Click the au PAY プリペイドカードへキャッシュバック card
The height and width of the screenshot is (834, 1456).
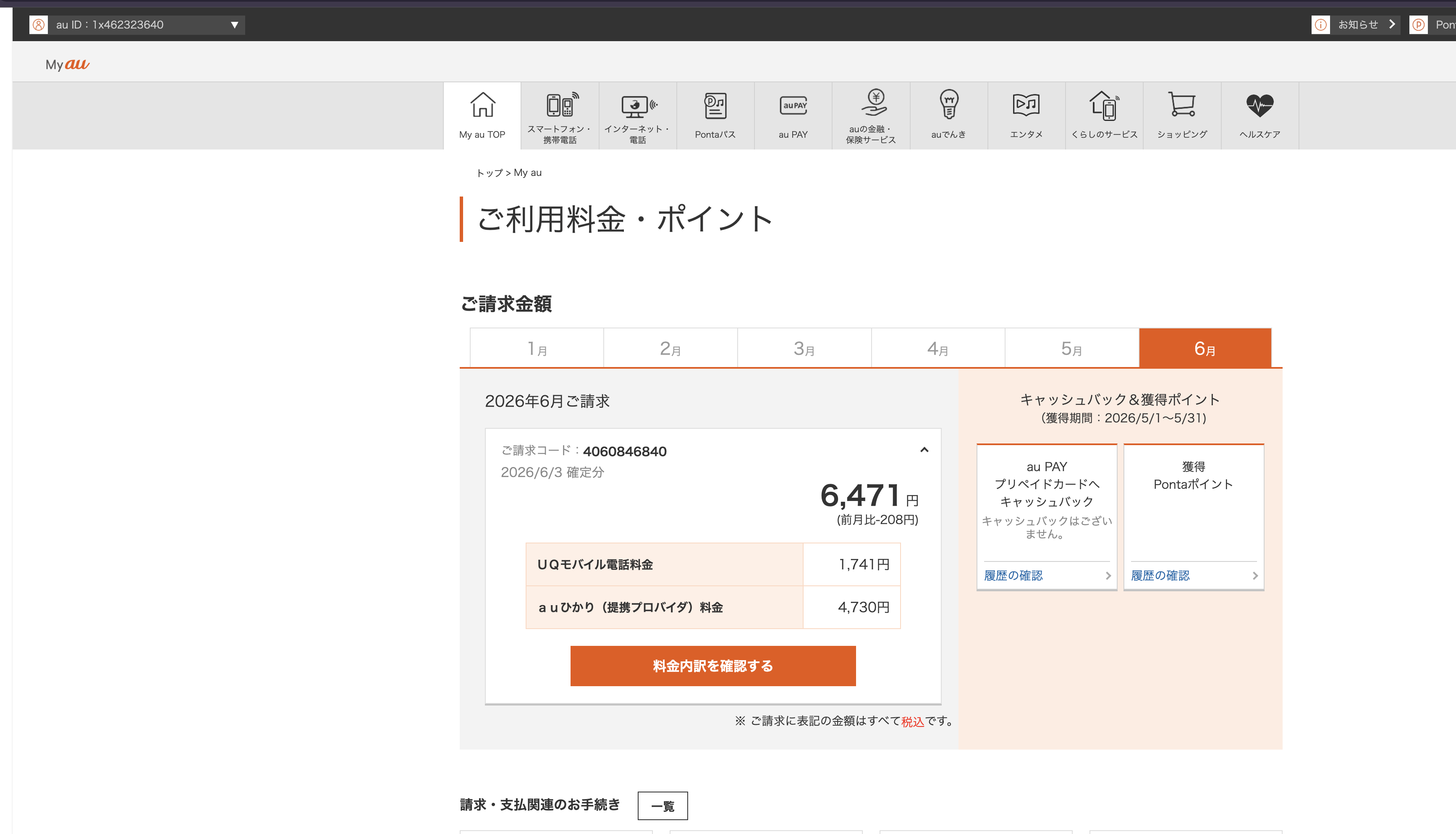[1047, 517]
